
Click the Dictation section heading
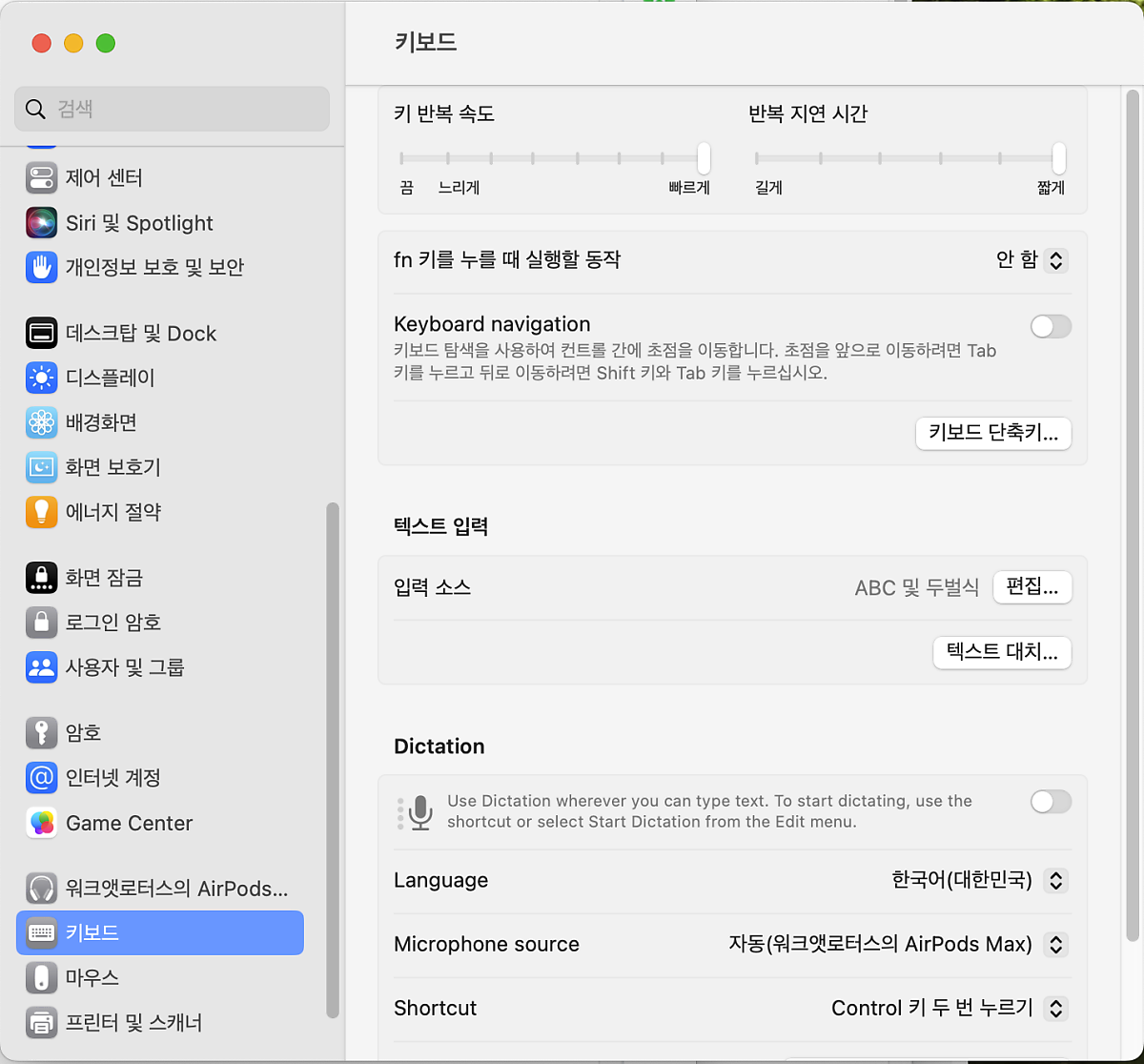(x=439, y=747)
